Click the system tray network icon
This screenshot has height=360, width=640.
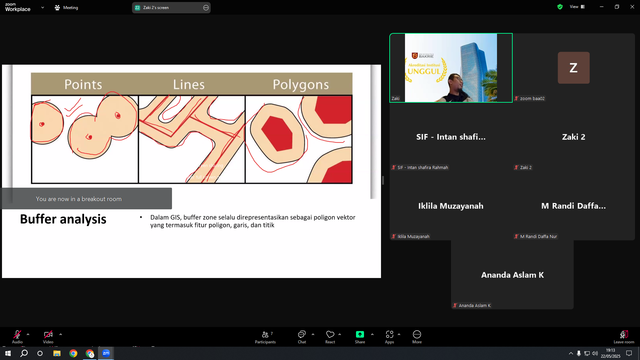pos(587,353)
